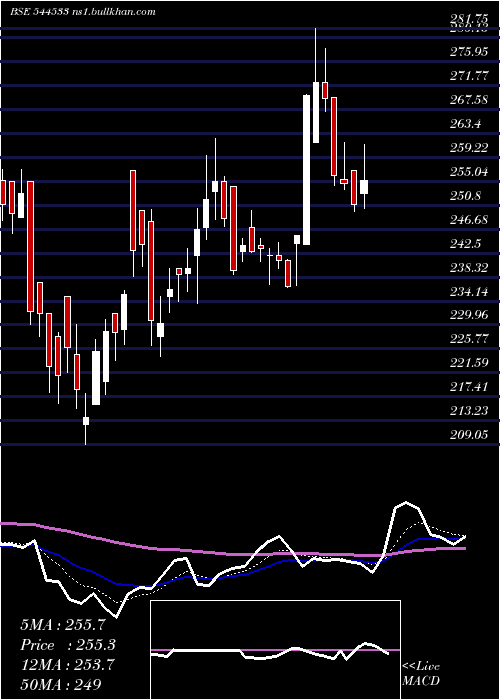
Task: Click the 250.8 price axis label
Action: tap(466, 196)
